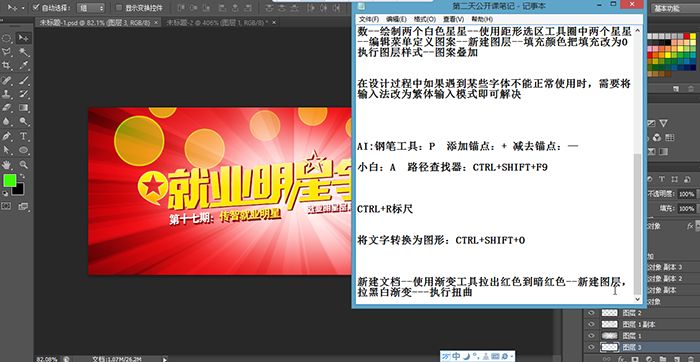Viewport: 700px width, 362px height.
Task: Select the Hand tool
Action: point(7,164)
